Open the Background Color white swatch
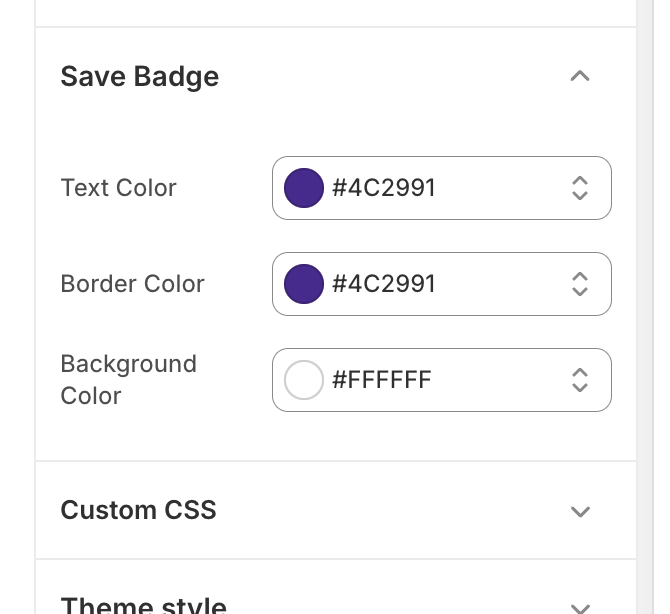670x614 pixels. [x=304, y=380]
